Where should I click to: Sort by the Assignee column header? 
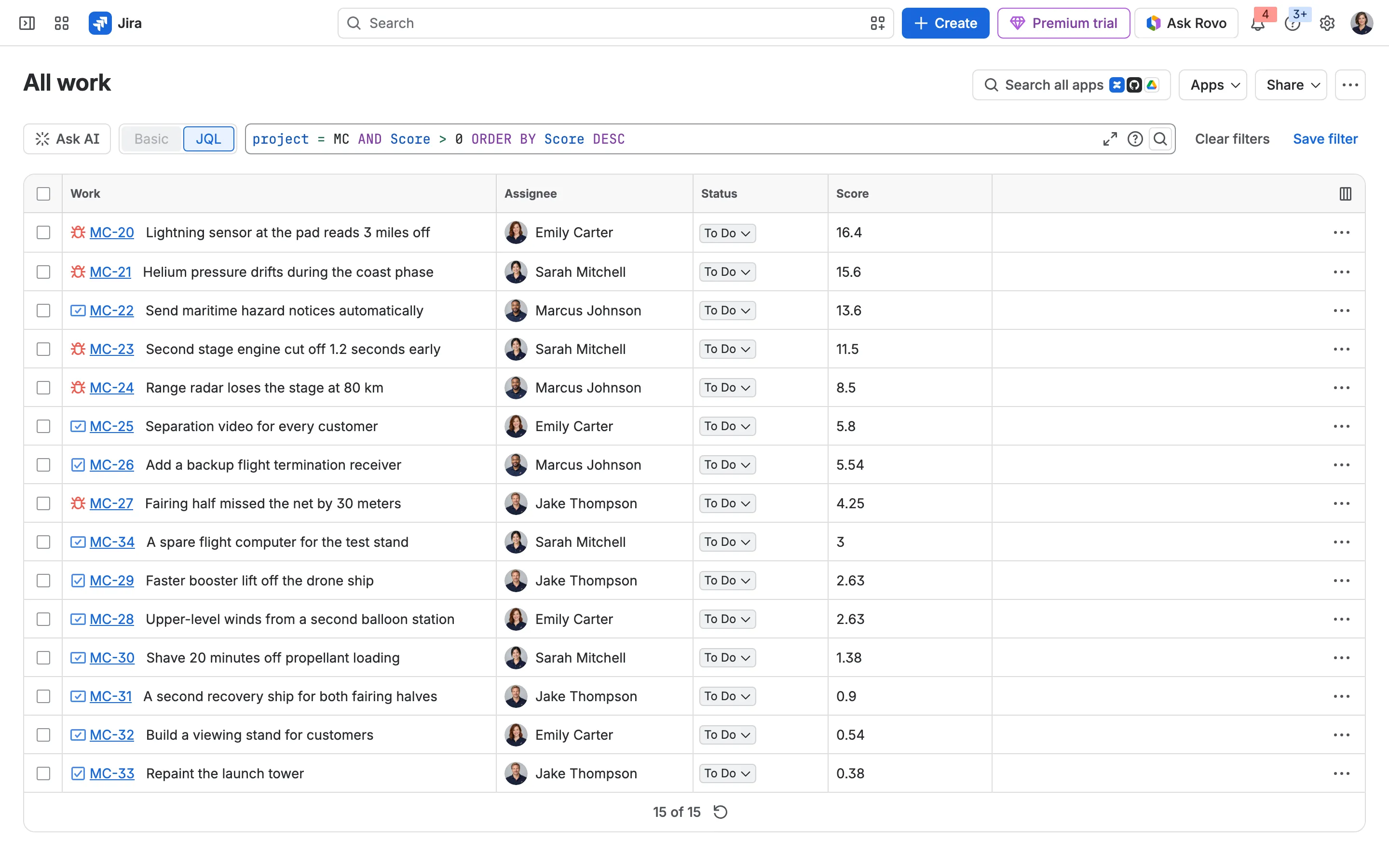click(531, 193)
